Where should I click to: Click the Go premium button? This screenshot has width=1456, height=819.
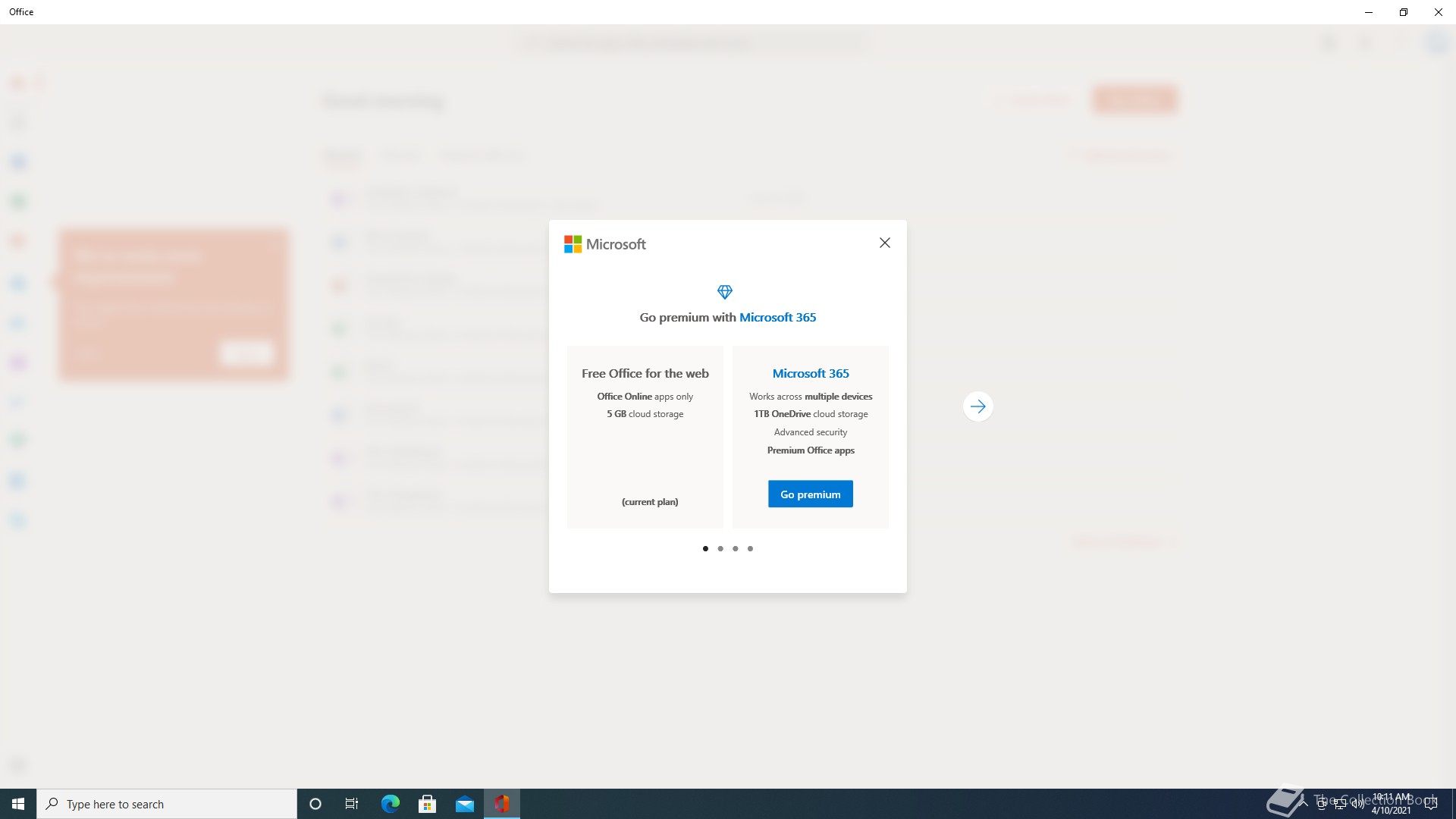tap(810, 494)
